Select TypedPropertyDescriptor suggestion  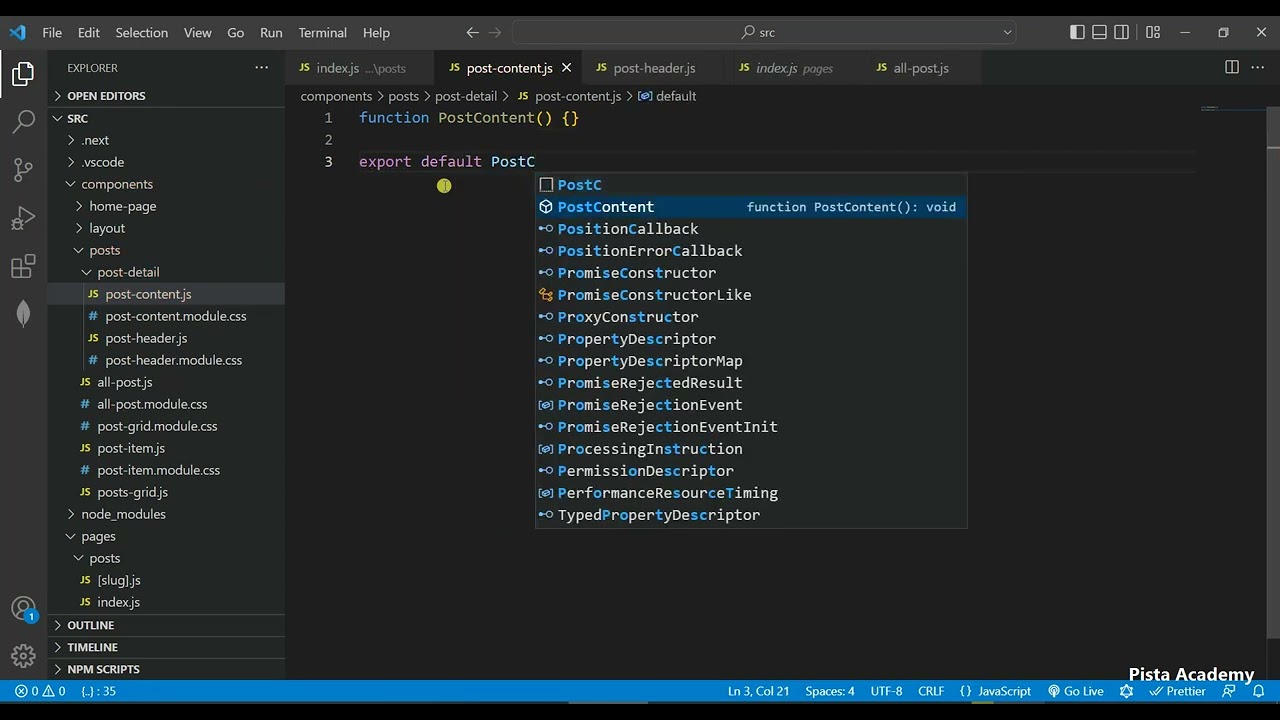tap(751, 515)
